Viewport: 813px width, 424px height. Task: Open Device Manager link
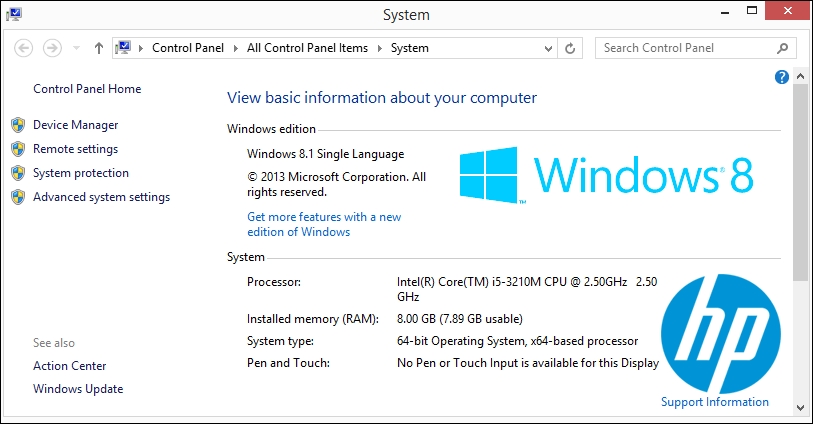click(76, 125)
